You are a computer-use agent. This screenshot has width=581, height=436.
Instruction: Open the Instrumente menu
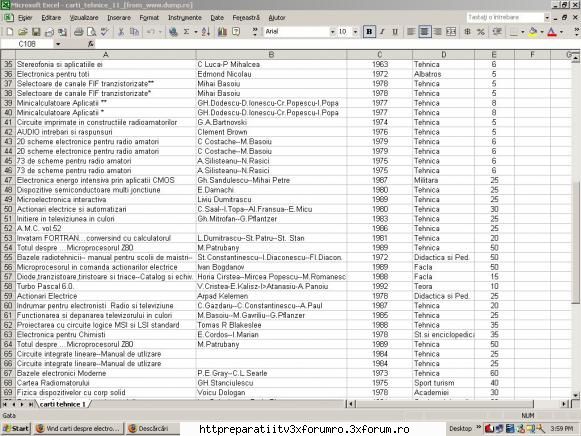pyautogui.click(x=185, y=17)
